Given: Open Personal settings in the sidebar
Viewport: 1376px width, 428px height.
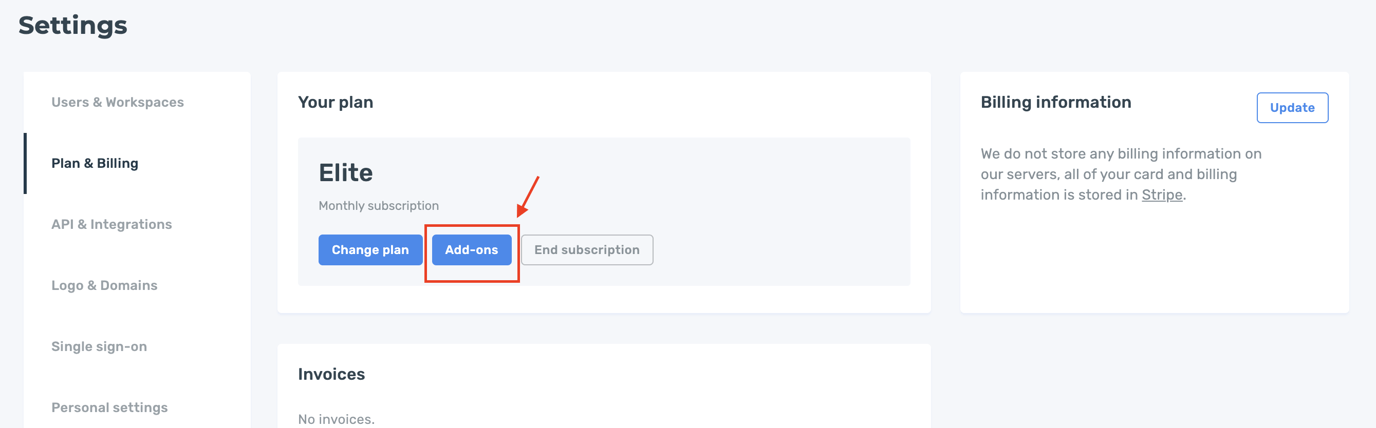Looking at the screenshot, I should [109, 407].
